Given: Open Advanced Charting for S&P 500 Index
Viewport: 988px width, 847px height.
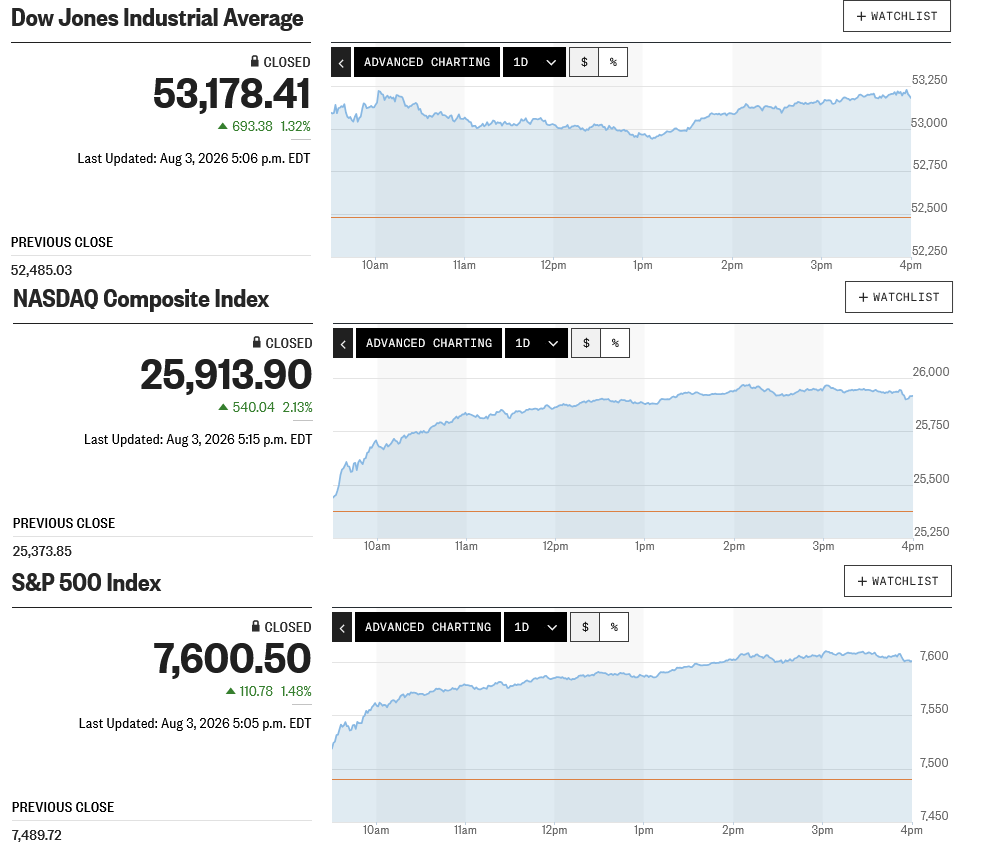Looking at the screenshot, I should pyautogui.click(x=428, y=627).
